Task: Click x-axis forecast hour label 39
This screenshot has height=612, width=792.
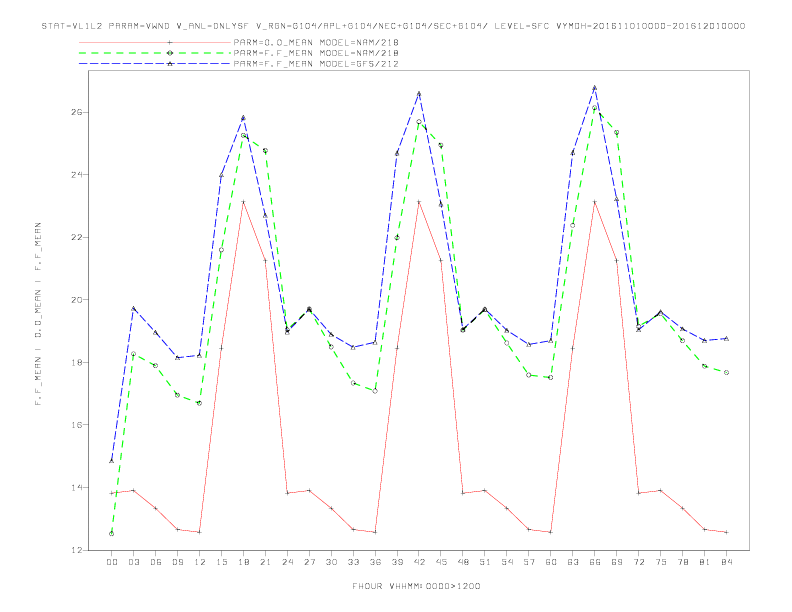Action: [397, 562]
